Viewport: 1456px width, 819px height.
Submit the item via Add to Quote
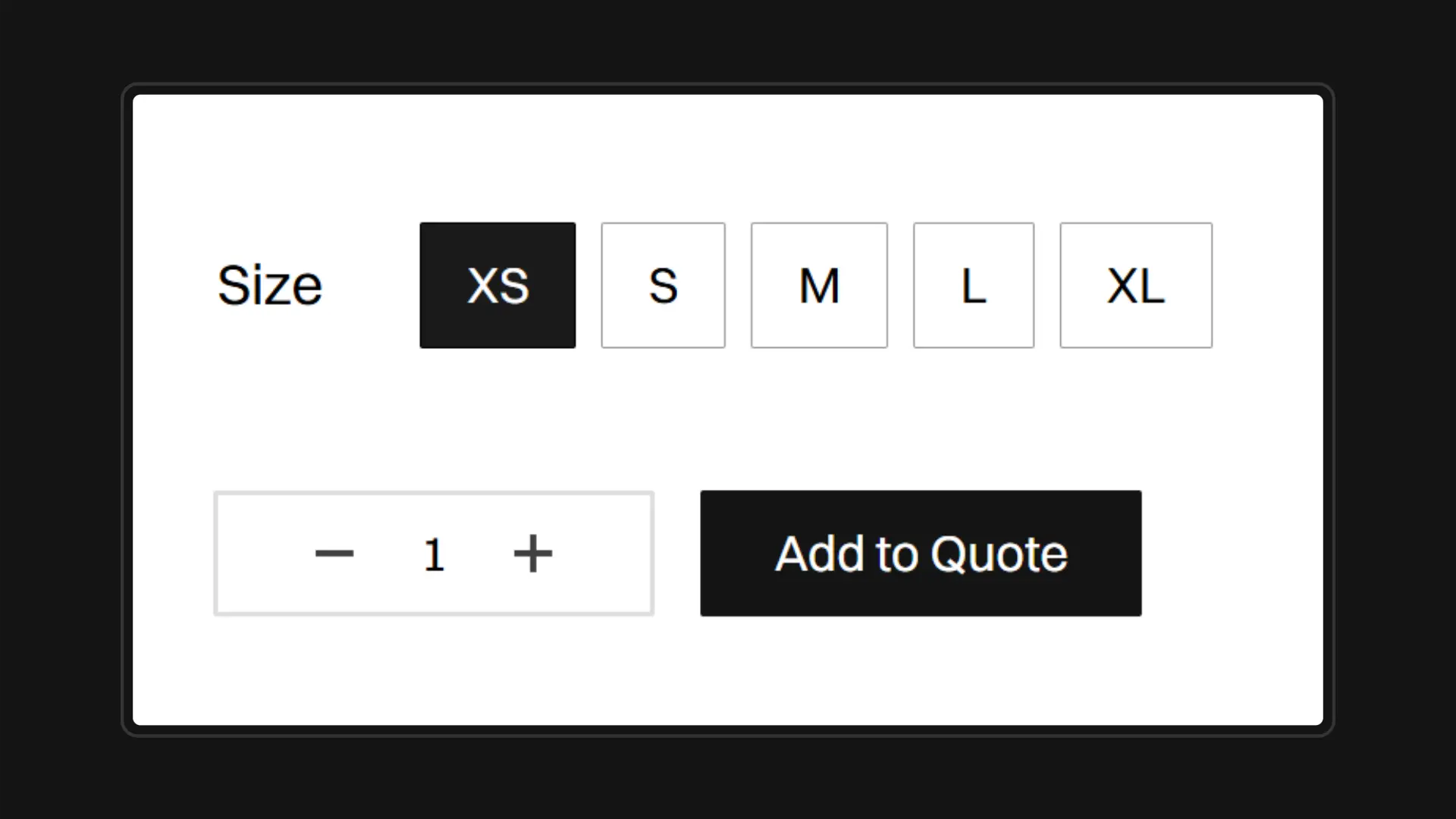coord(921,554)
